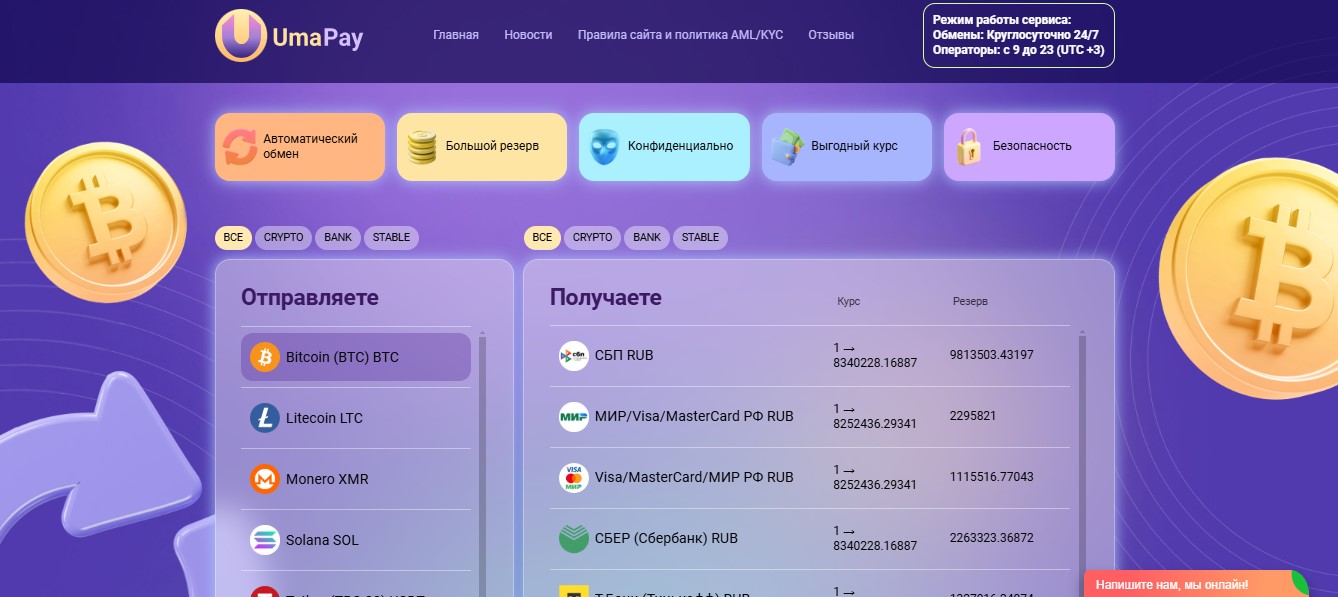This screenshot has width=1338, height=597.
Task: Open the Отзывы page
Action: click(831, 35)
